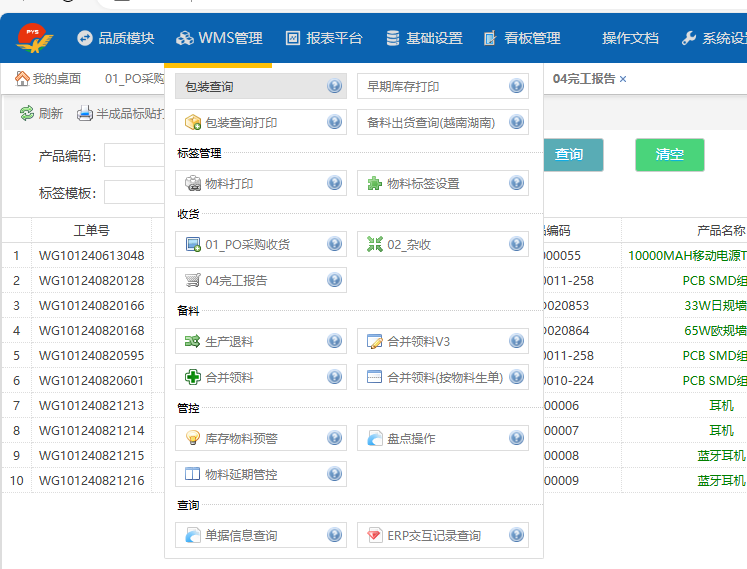
Task: Click the help icon next to 物料标签设置
Action: click(517, 184)
